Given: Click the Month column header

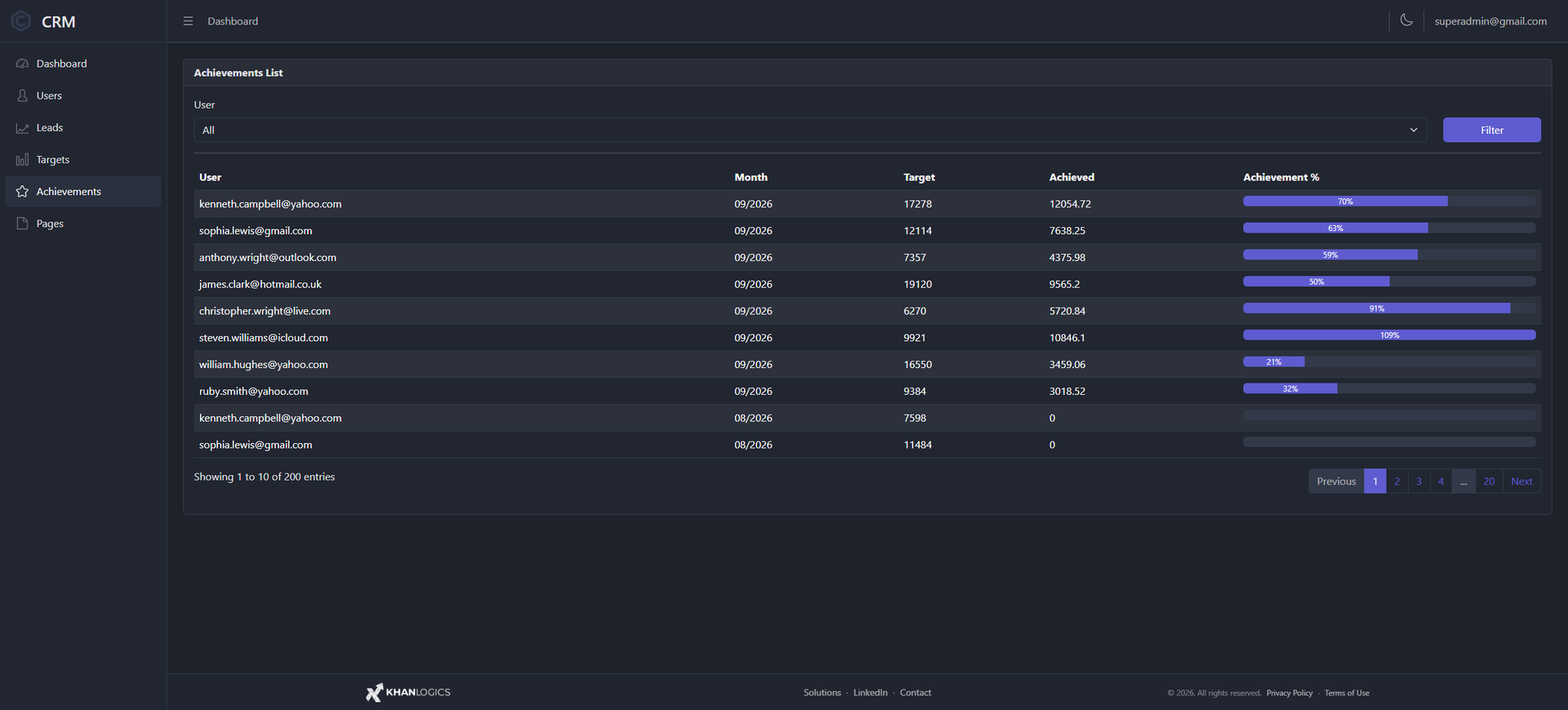Looking at the screenshot, I should (751, 177).
